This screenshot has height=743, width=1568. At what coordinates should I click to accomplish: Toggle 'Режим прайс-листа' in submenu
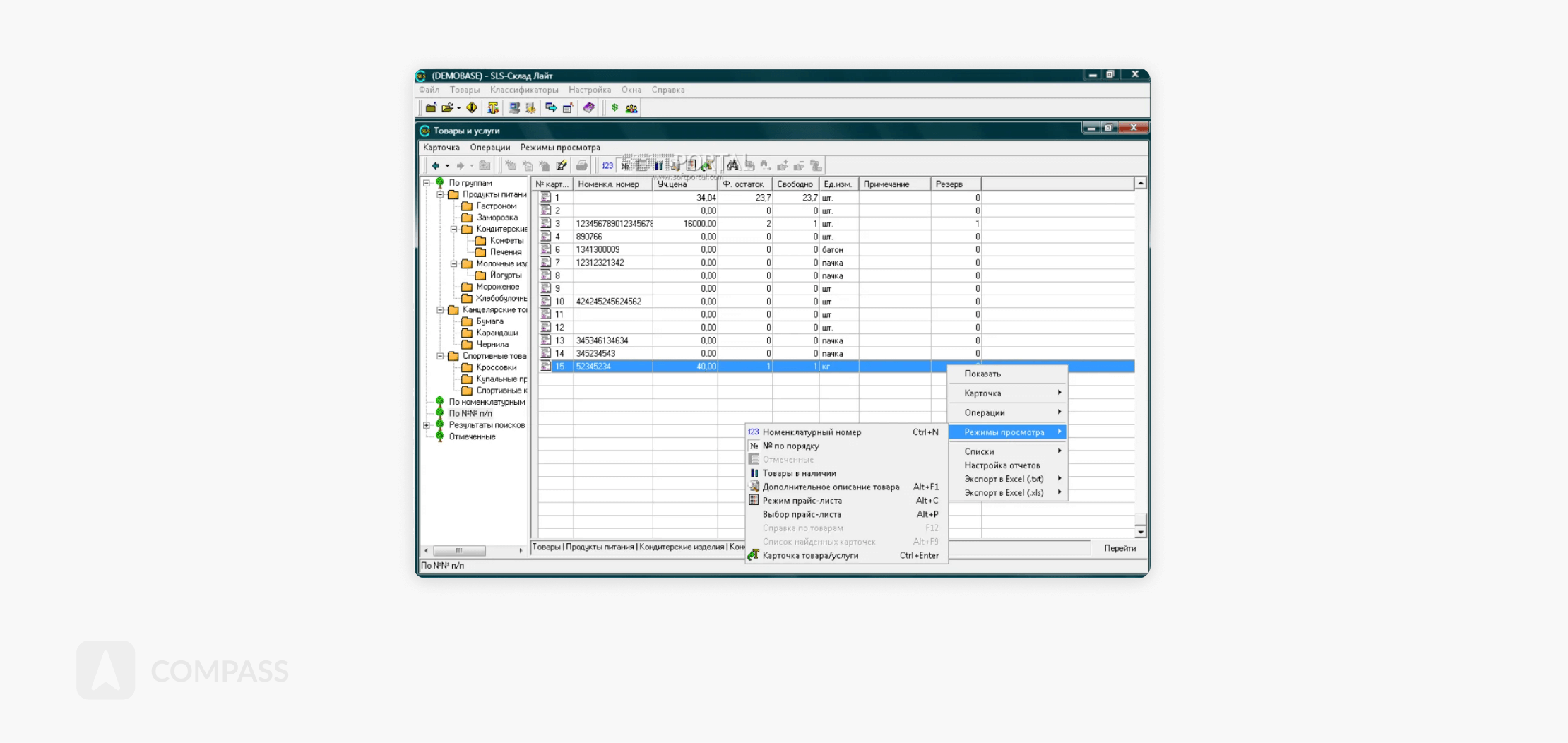pos(802,501)
